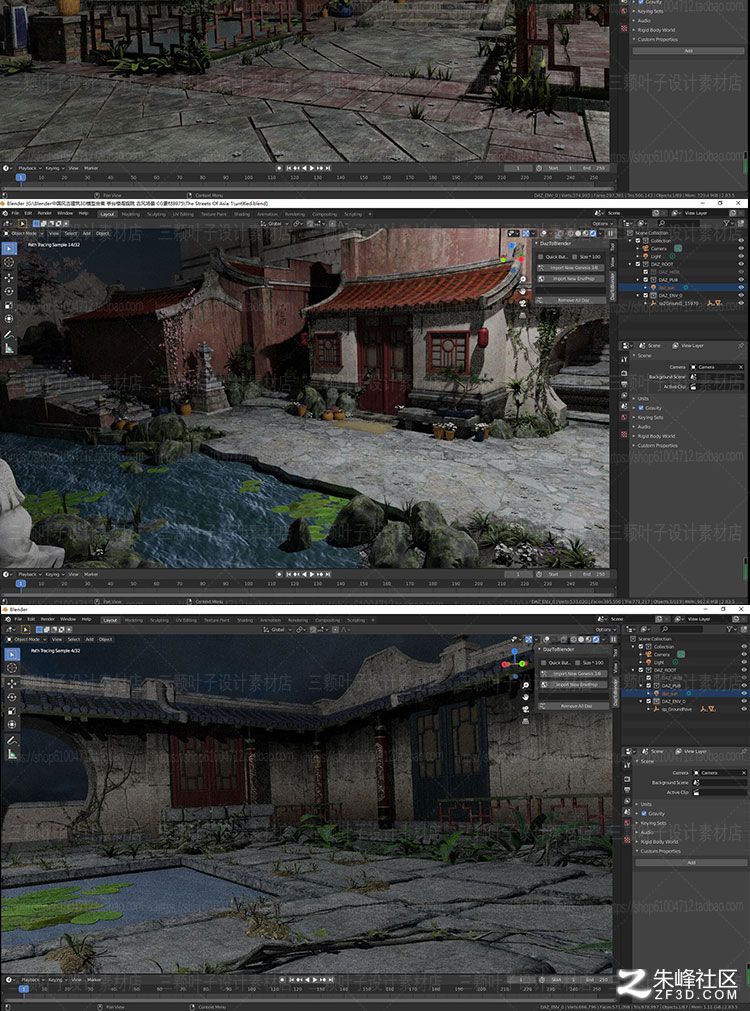This screenshot has width=750, height=1011.
Task: Toggle camera view icon in bottom window
Action: point(526,709)
